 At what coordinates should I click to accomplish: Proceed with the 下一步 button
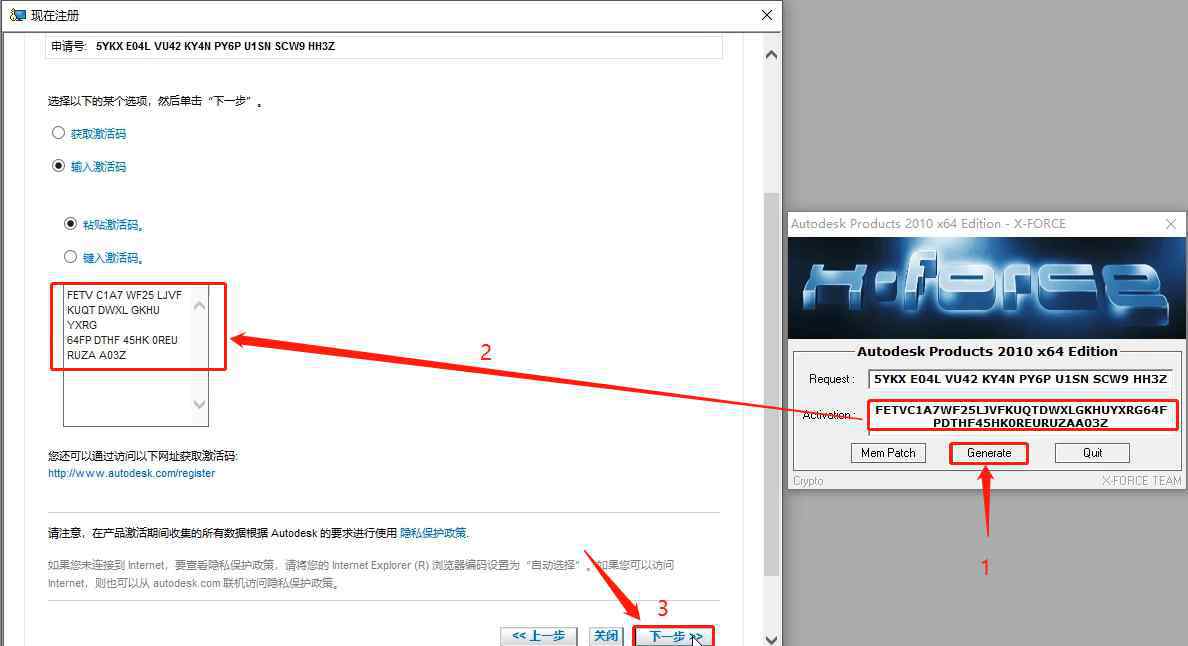[x=673, y=636]
